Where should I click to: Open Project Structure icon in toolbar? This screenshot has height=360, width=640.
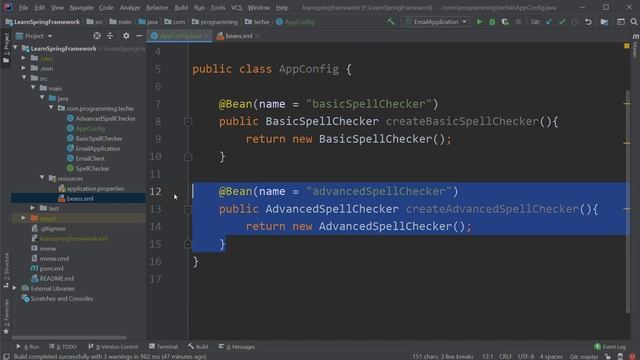point(604,22)
